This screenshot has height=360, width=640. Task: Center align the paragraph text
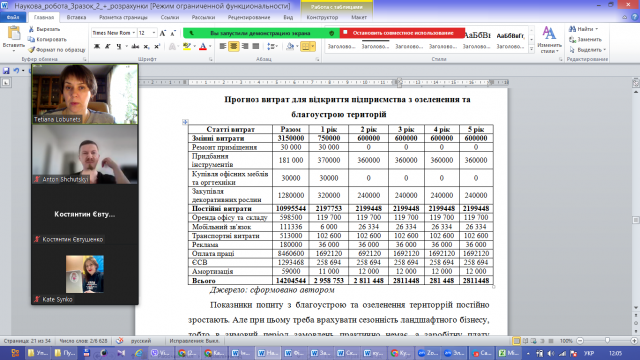233,47
